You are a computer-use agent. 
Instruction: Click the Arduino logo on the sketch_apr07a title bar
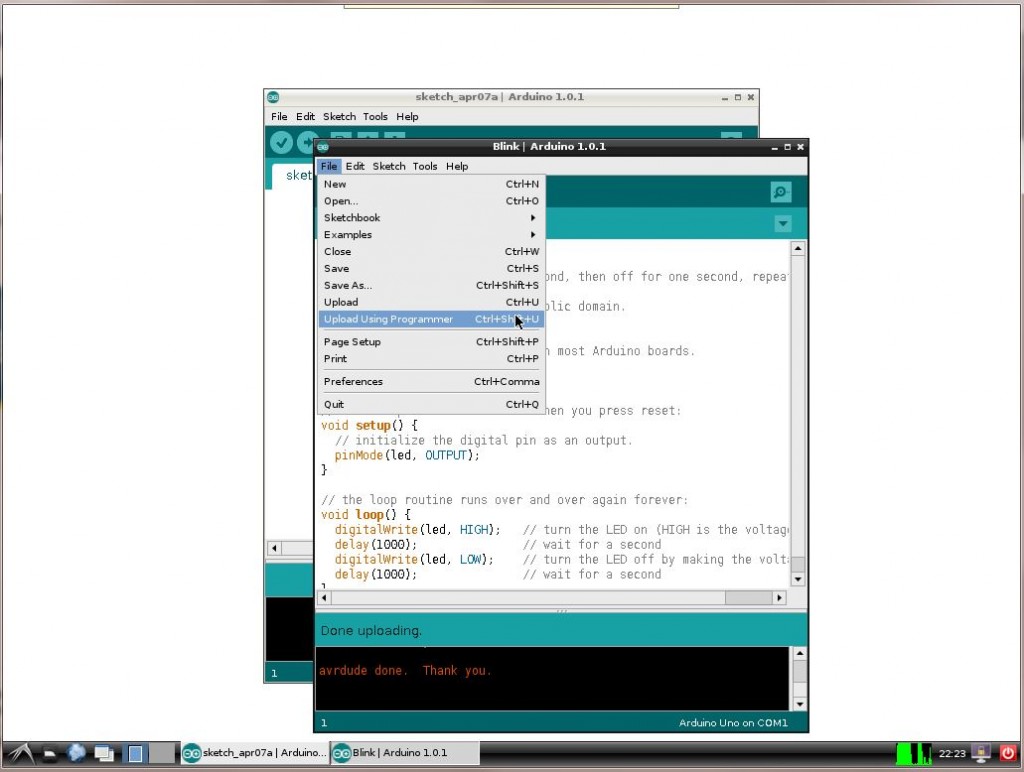click(273, 97)
